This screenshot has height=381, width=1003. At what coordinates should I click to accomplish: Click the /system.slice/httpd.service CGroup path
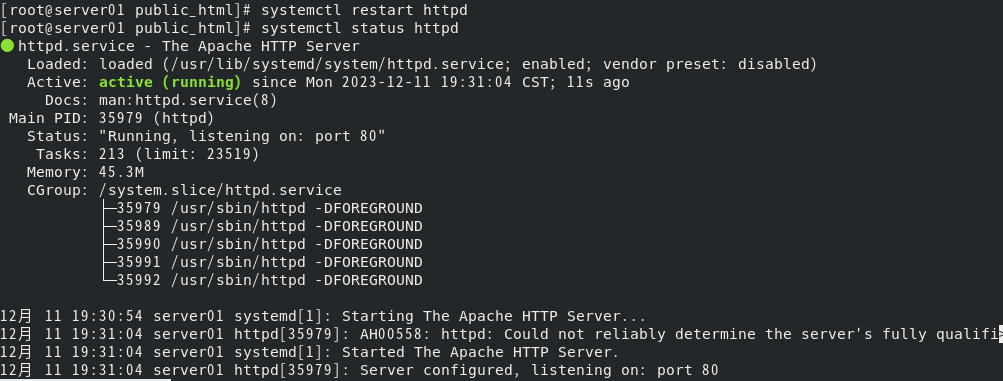[x=220, y=190]
